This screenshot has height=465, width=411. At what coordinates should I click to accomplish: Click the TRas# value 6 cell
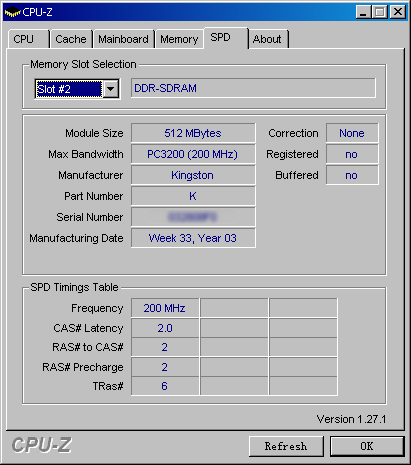[x=165, y=386]
